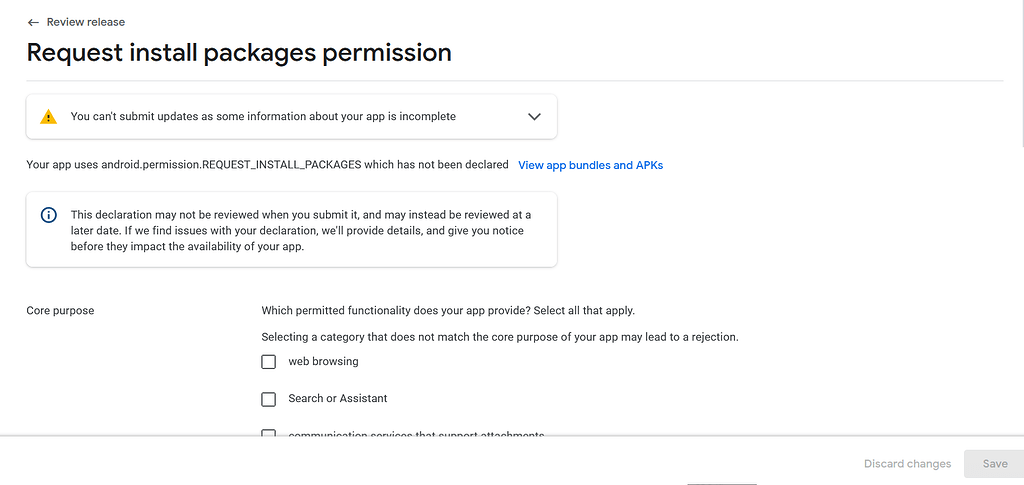The width and height of the screenshot is (1024, 485).
Task: Click the Save button
Action: pyautogui.click(x=995, y=463)
